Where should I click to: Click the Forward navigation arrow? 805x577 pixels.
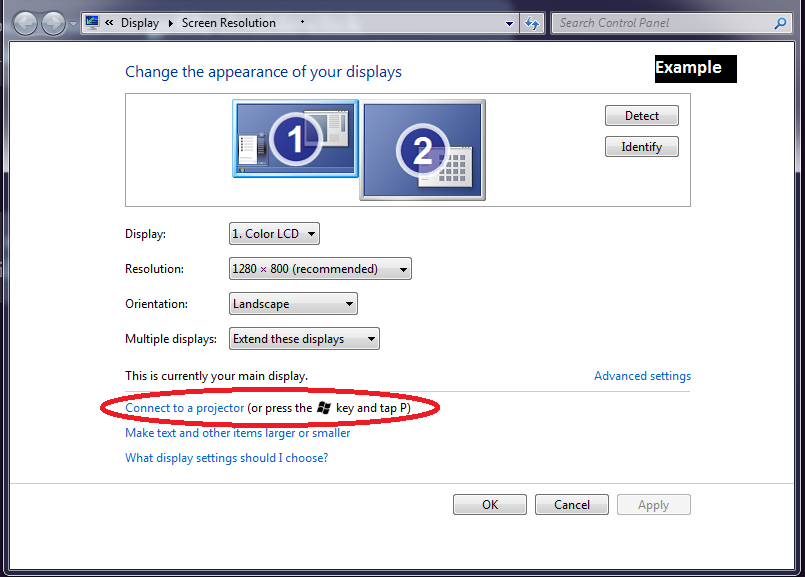[x=53, y=23]
